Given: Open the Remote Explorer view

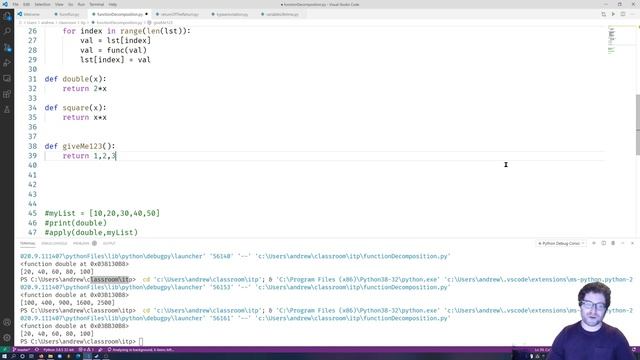Looking at the screenshot, I should [7, 78].
